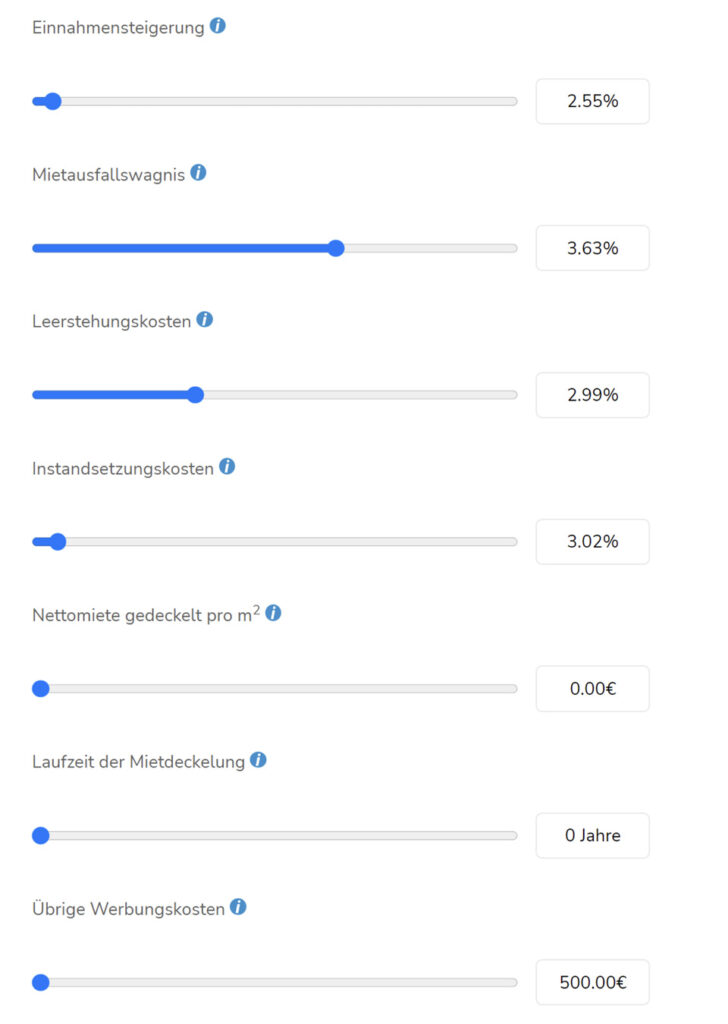Open the Leerstehungskosten info tooltip
The height and width of the screenshot is (1024, 728).
click(204, 320)
